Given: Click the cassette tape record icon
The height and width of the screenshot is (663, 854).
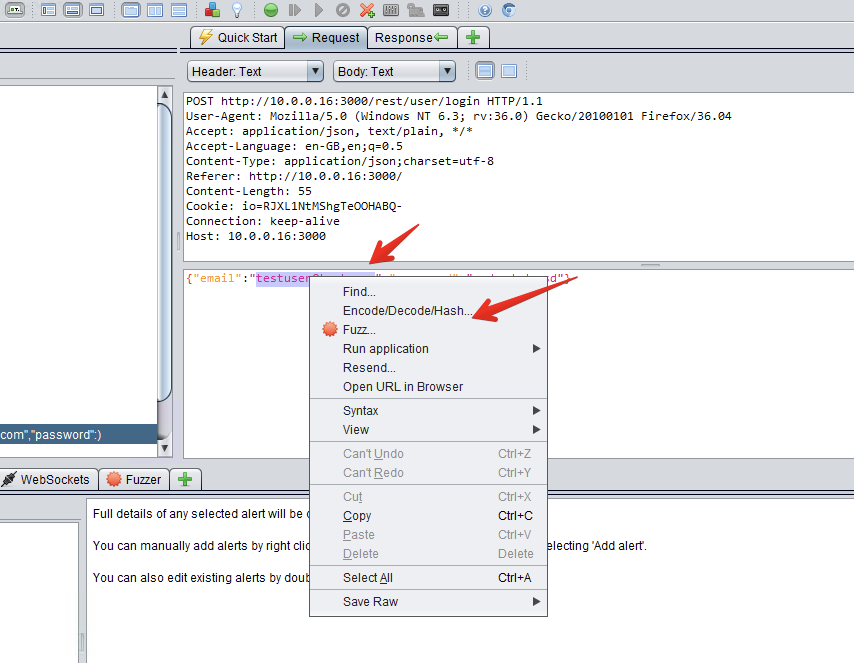Looking at the screenshot, I should click(441, 10).
